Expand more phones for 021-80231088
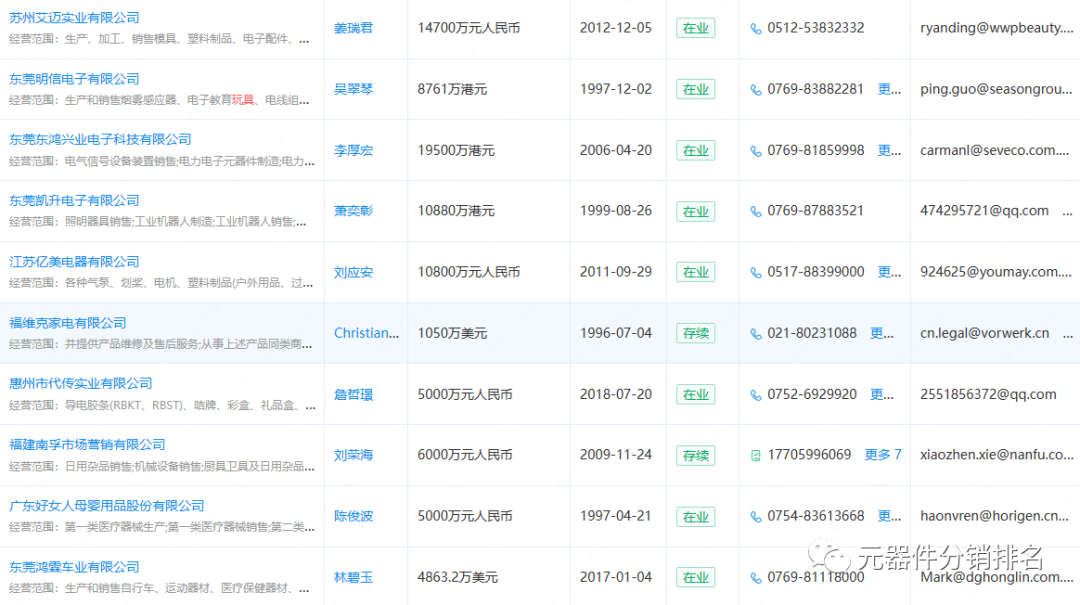The width and height of the screenshot is (1080, 605). pyautogui.click(x=882, y=334)
